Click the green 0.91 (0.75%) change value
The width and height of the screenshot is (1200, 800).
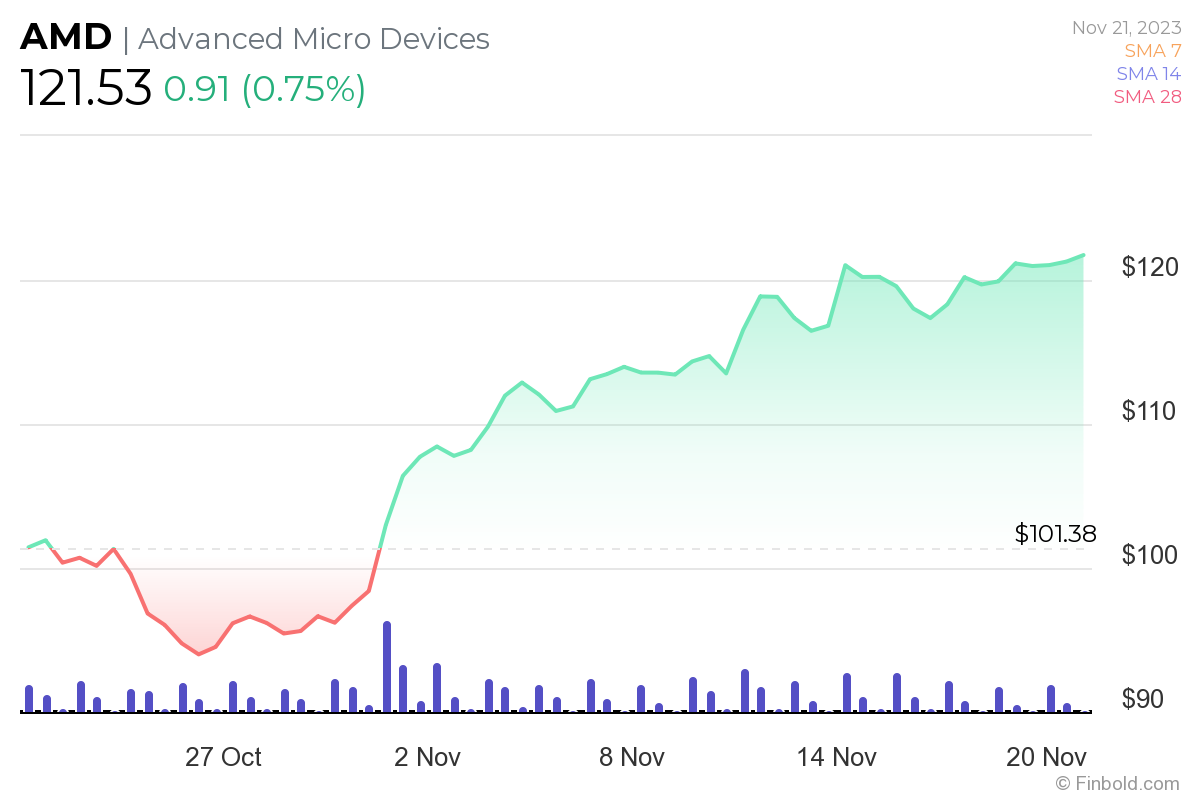265,89
